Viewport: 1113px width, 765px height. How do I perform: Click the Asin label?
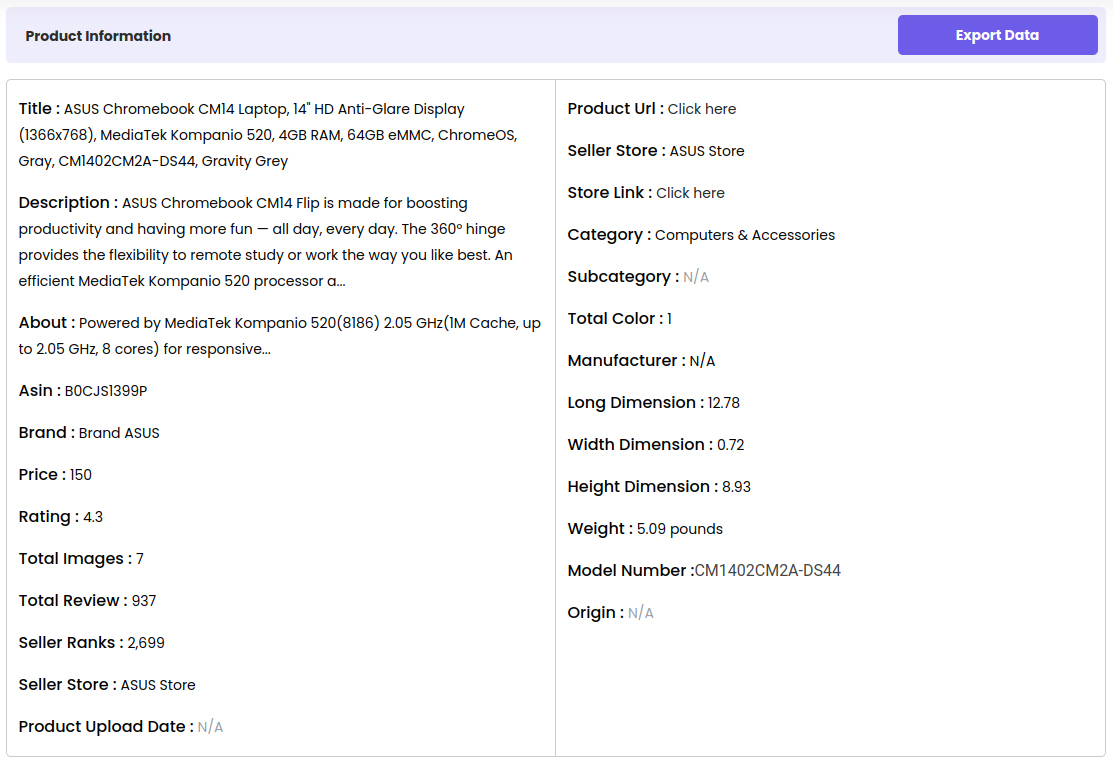40,390
